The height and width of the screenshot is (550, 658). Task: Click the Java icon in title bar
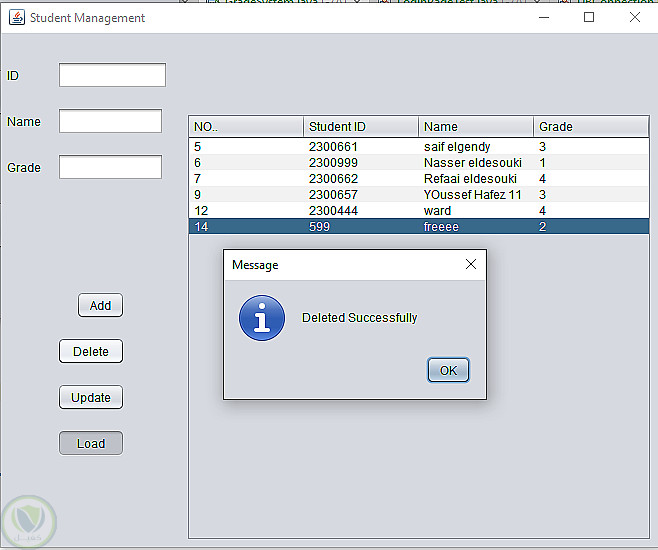click(17, 18)
